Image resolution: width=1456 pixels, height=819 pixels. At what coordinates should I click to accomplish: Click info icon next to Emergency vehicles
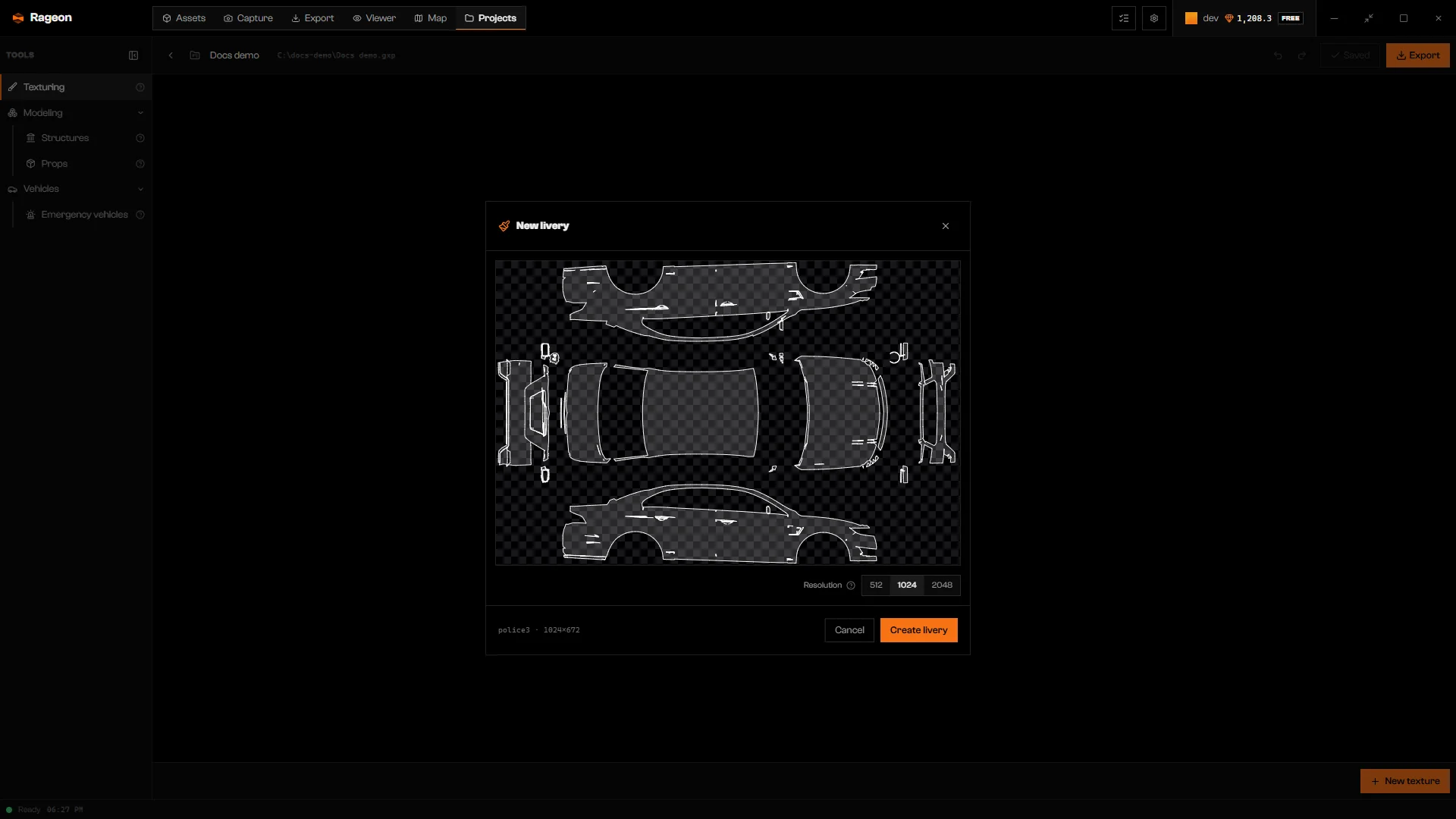(140, 215)
